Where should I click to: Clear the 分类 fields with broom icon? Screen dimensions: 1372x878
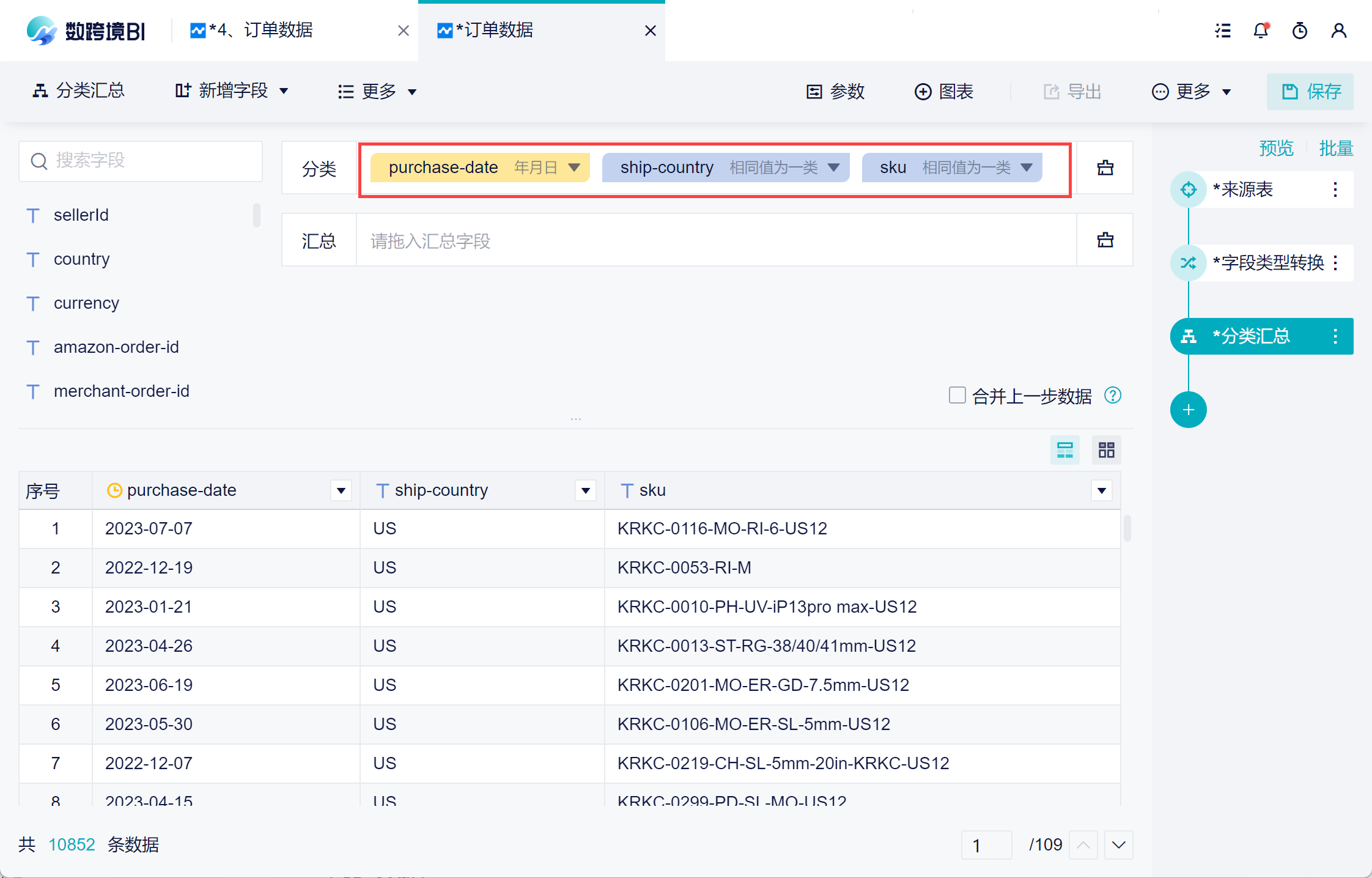pyautogui.click(x=1105, y=168)
